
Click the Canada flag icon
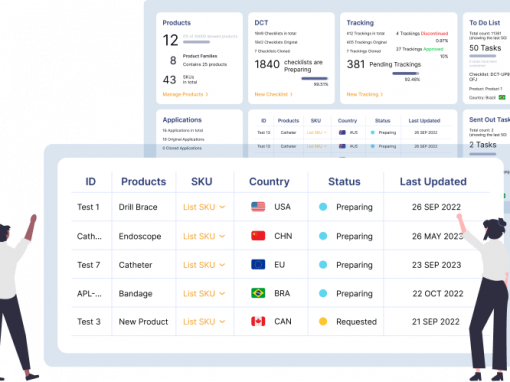point(258,322)
